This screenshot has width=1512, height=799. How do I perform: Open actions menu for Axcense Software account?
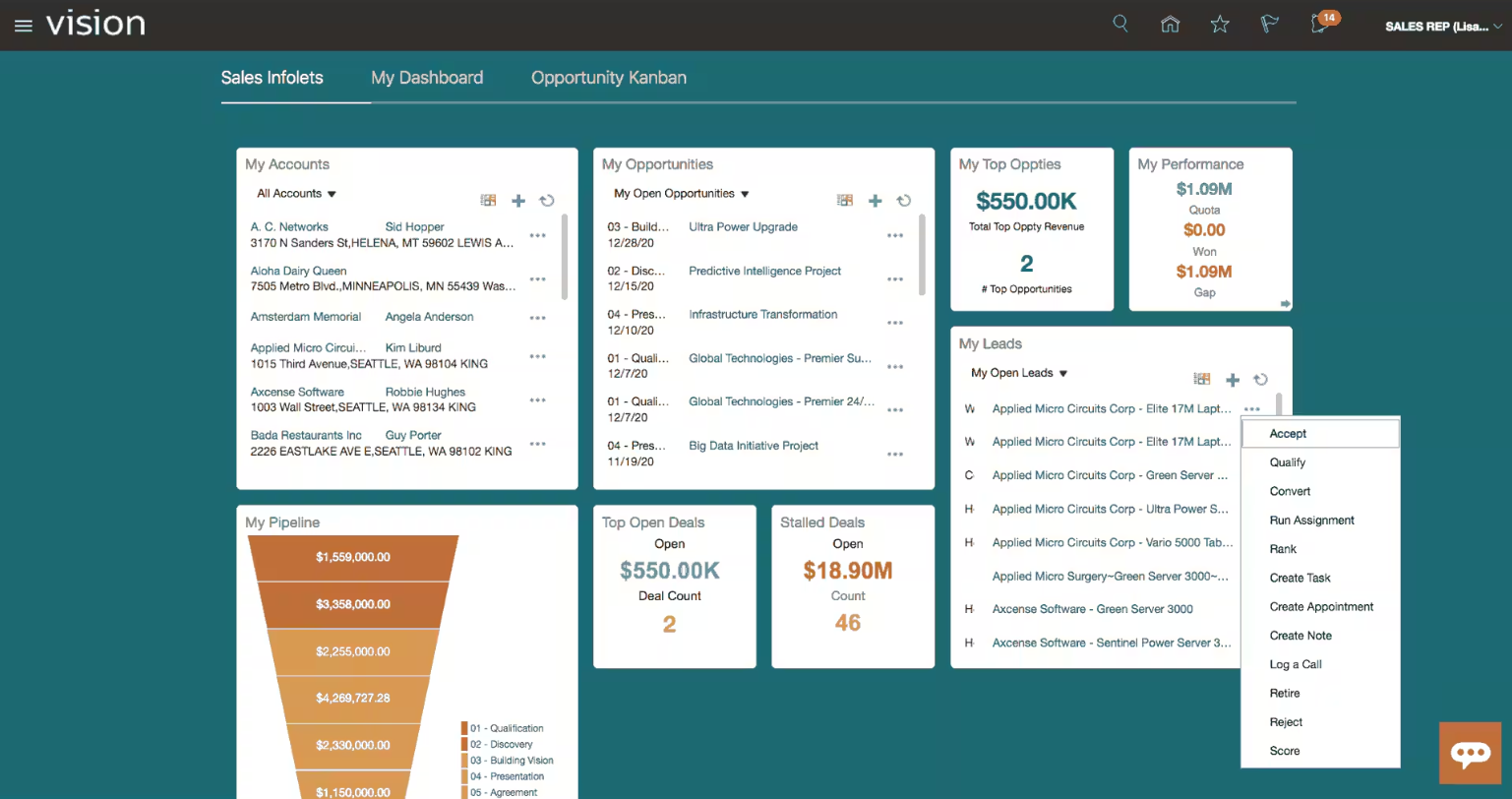537,400
